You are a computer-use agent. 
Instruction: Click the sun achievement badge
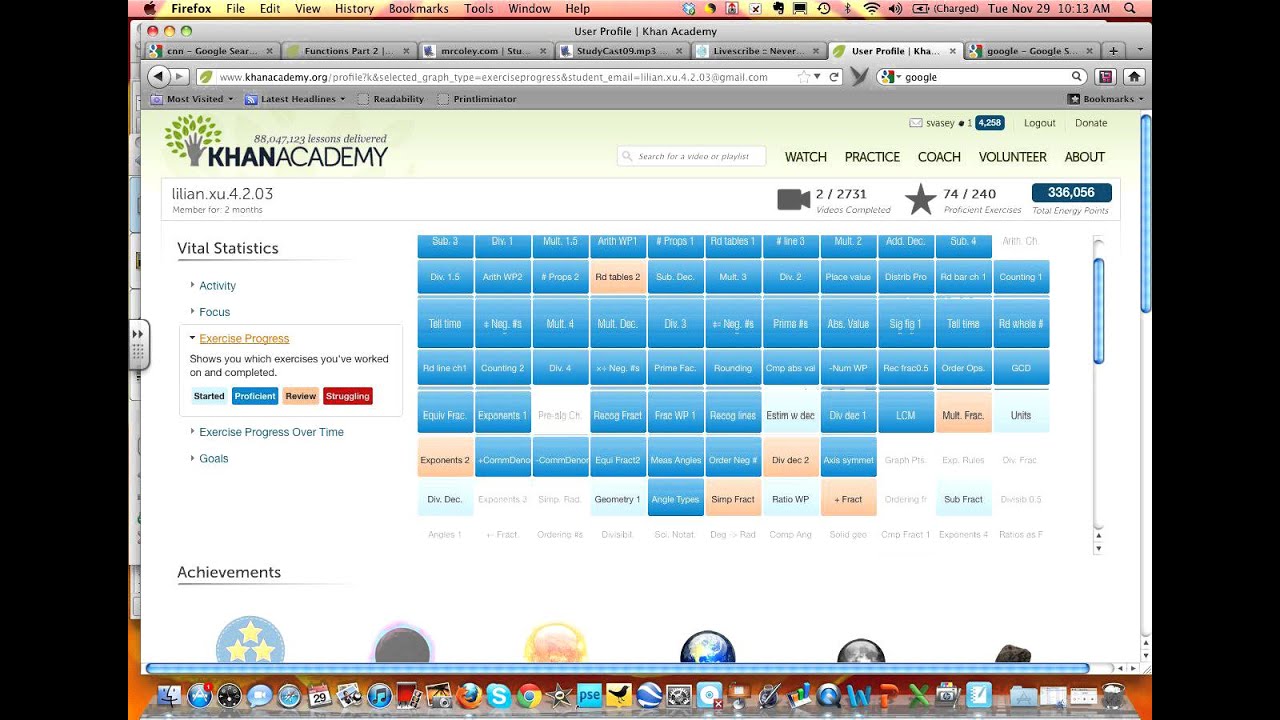pos(554,644)
